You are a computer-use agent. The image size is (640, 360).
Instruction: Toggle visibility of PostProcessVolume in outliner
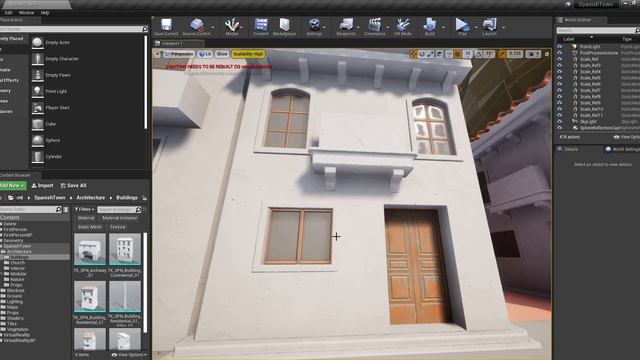coord(560,53)
